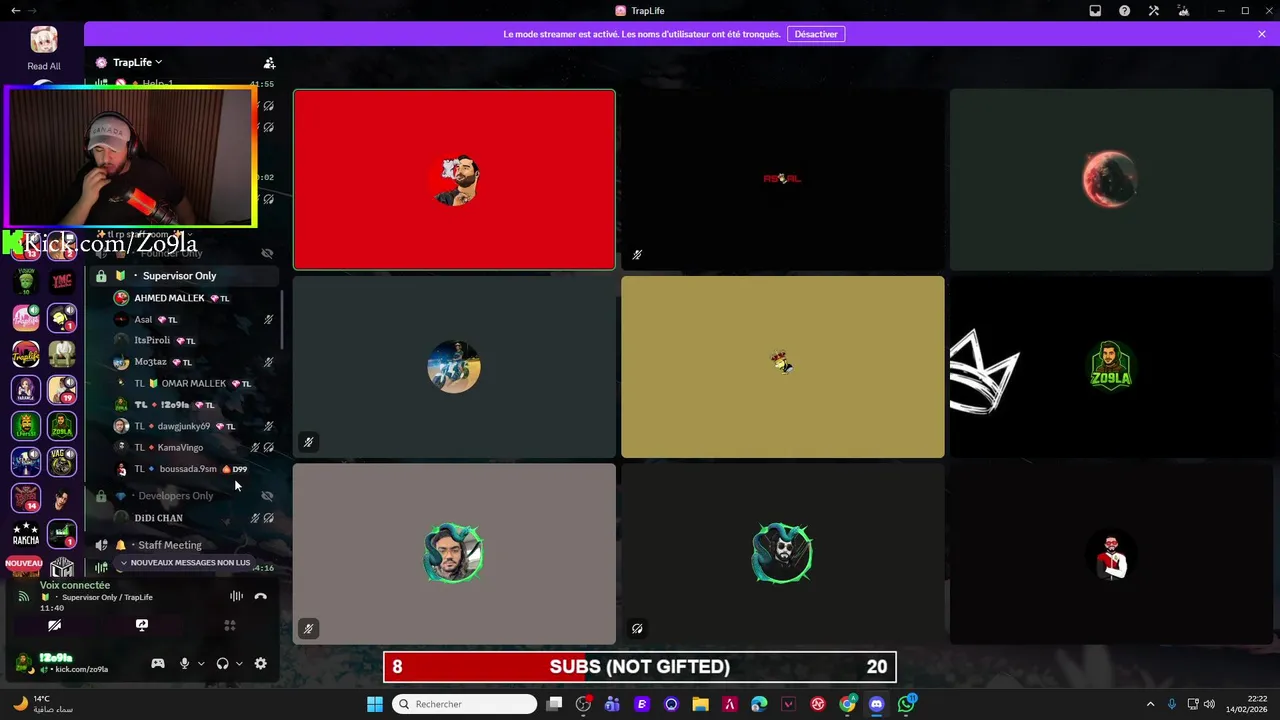Open microphone input options chevron
This screenshot has height=720, width=1280.
(x=201, y=663)
